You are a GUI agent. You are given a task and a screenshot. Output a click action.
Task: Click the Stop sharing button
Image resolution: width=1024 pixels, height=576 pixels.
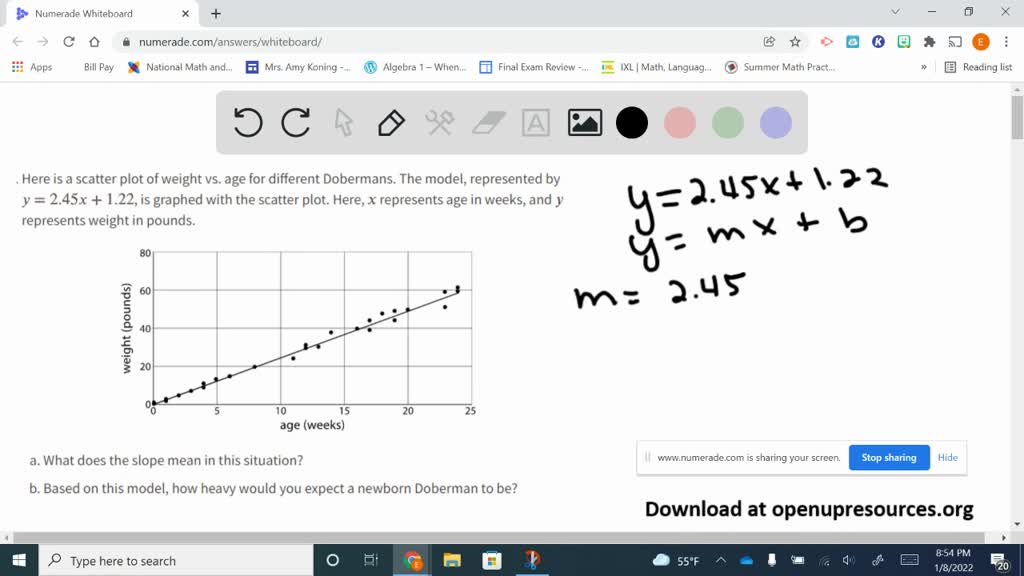pyautogui.click(x=888, y=457)
